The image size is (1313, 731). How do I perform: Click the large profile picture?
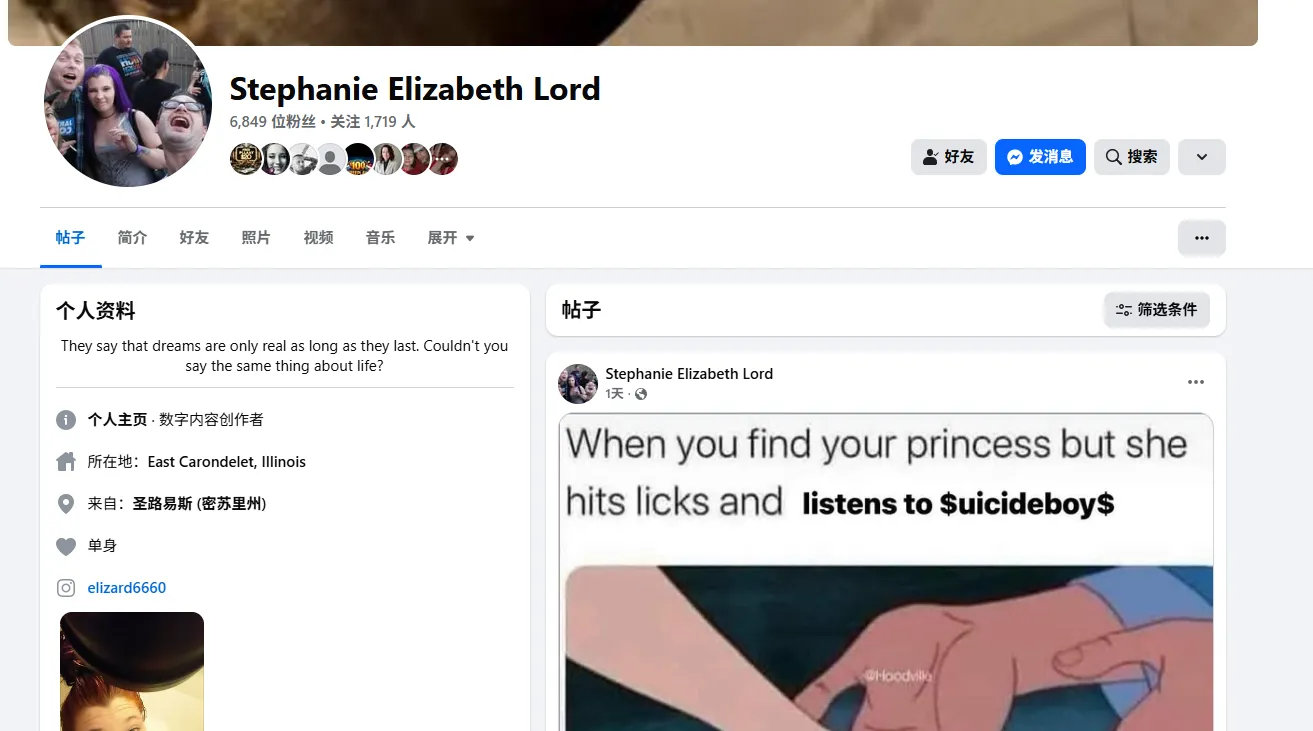click(x=128, y=102)
